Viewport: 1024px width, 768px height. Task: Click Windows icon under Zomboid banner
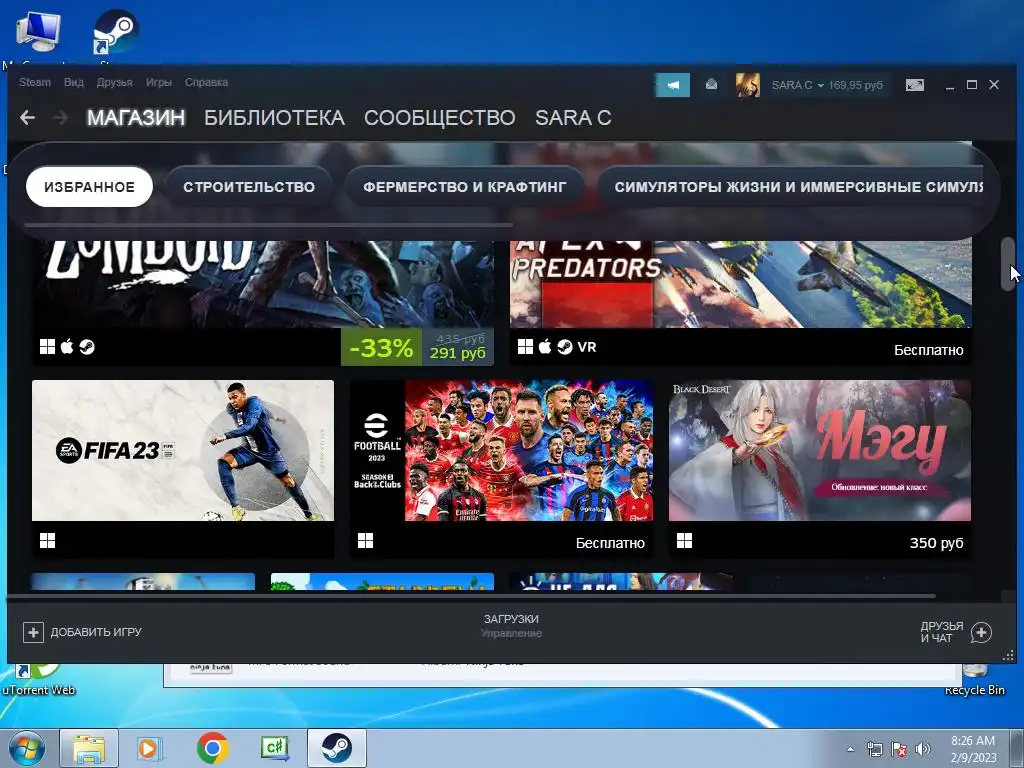point(48,347)
